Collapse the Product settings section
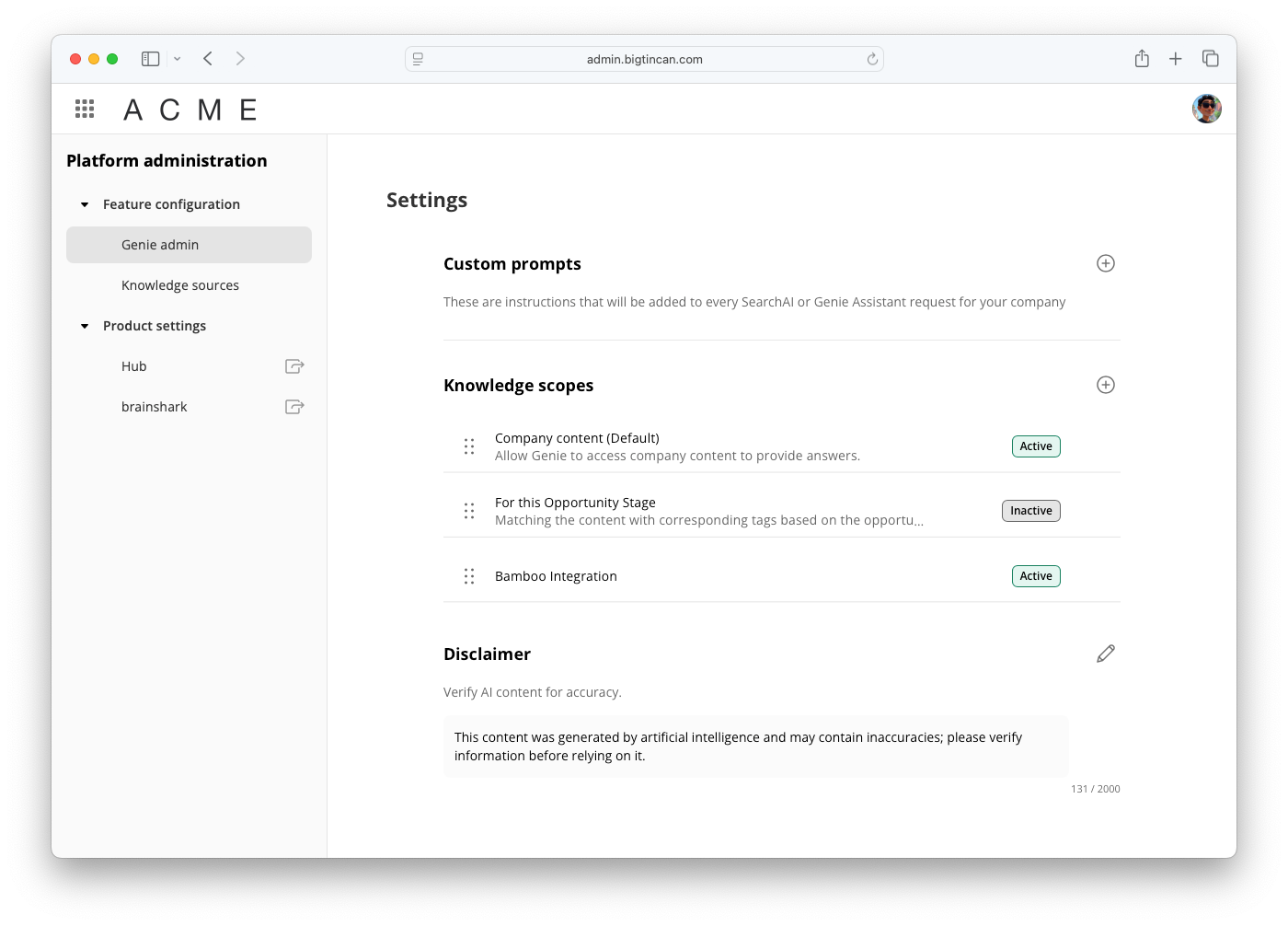Screen dimensions: 1288x926 click(x=85, y=326)
